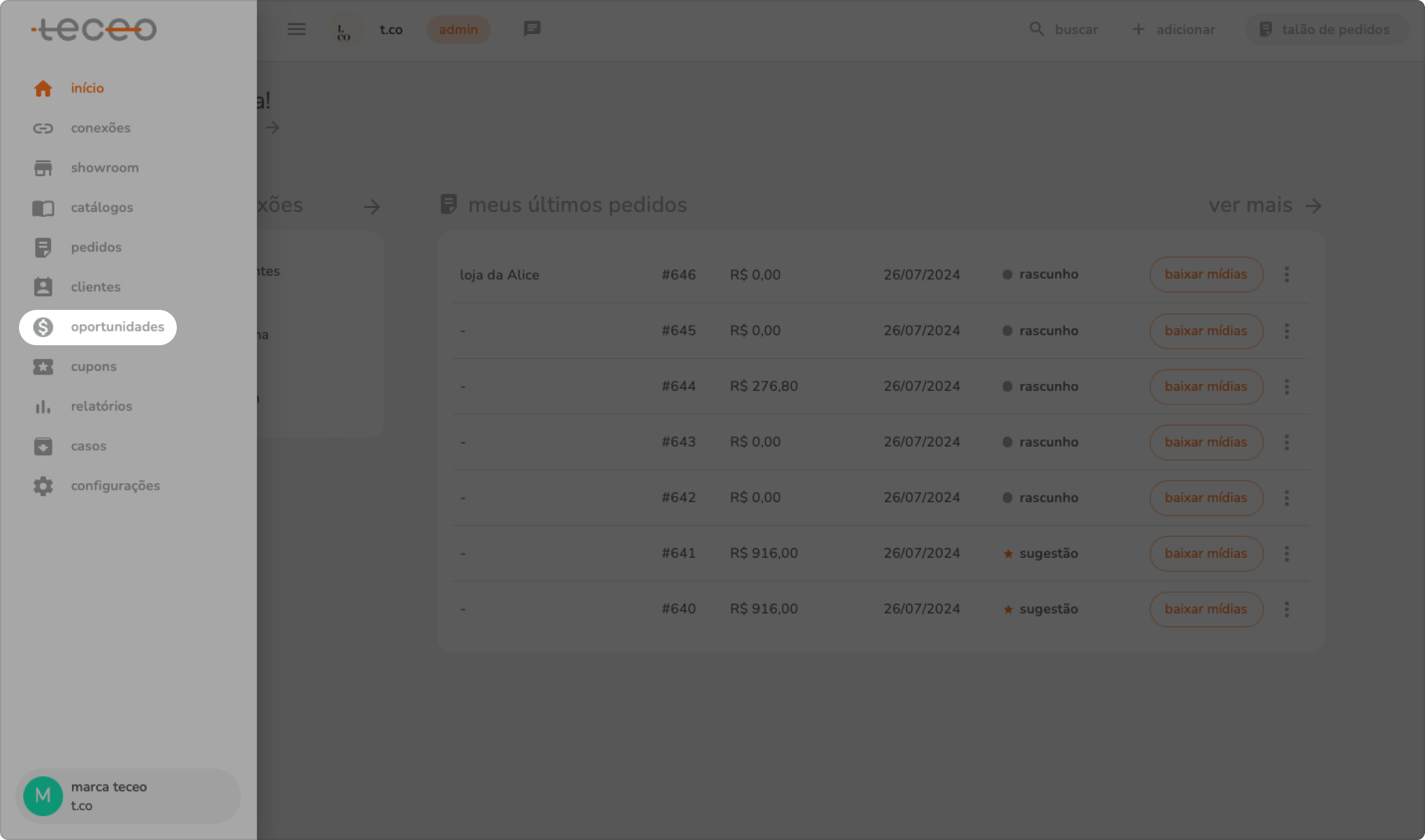Open the chat message icon in header
1425x840 pixels.
click(x=532, y=29)
